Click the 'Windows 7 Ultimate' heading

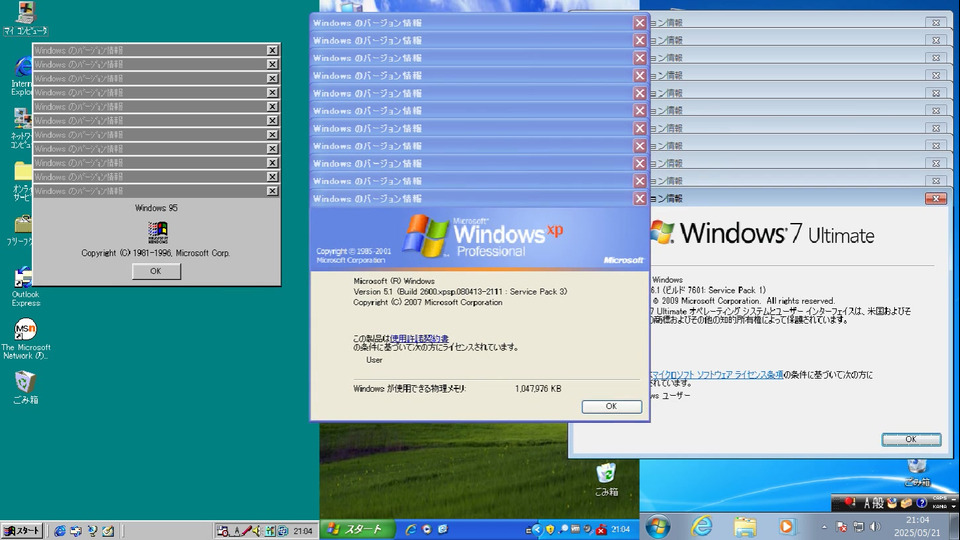coord(777,234)
